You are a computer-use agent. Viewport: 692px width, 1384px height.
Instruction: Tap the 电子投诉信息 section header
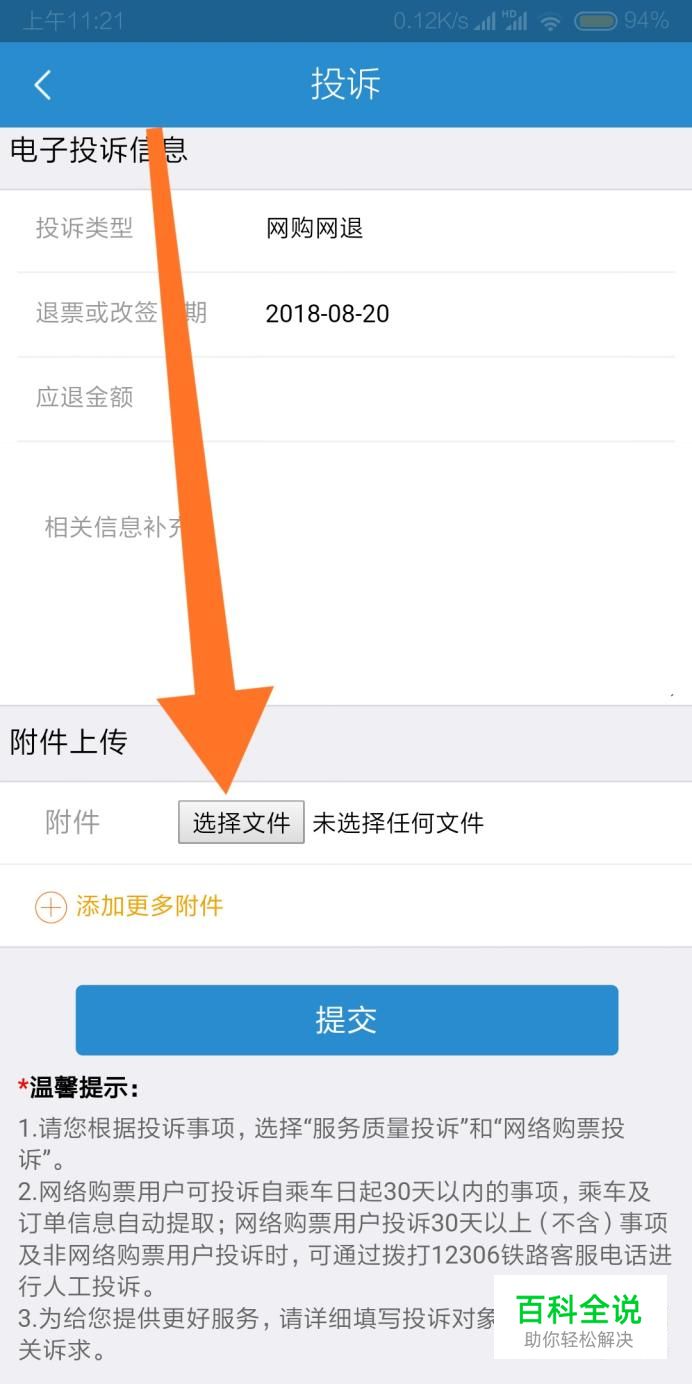pos(98,150)
